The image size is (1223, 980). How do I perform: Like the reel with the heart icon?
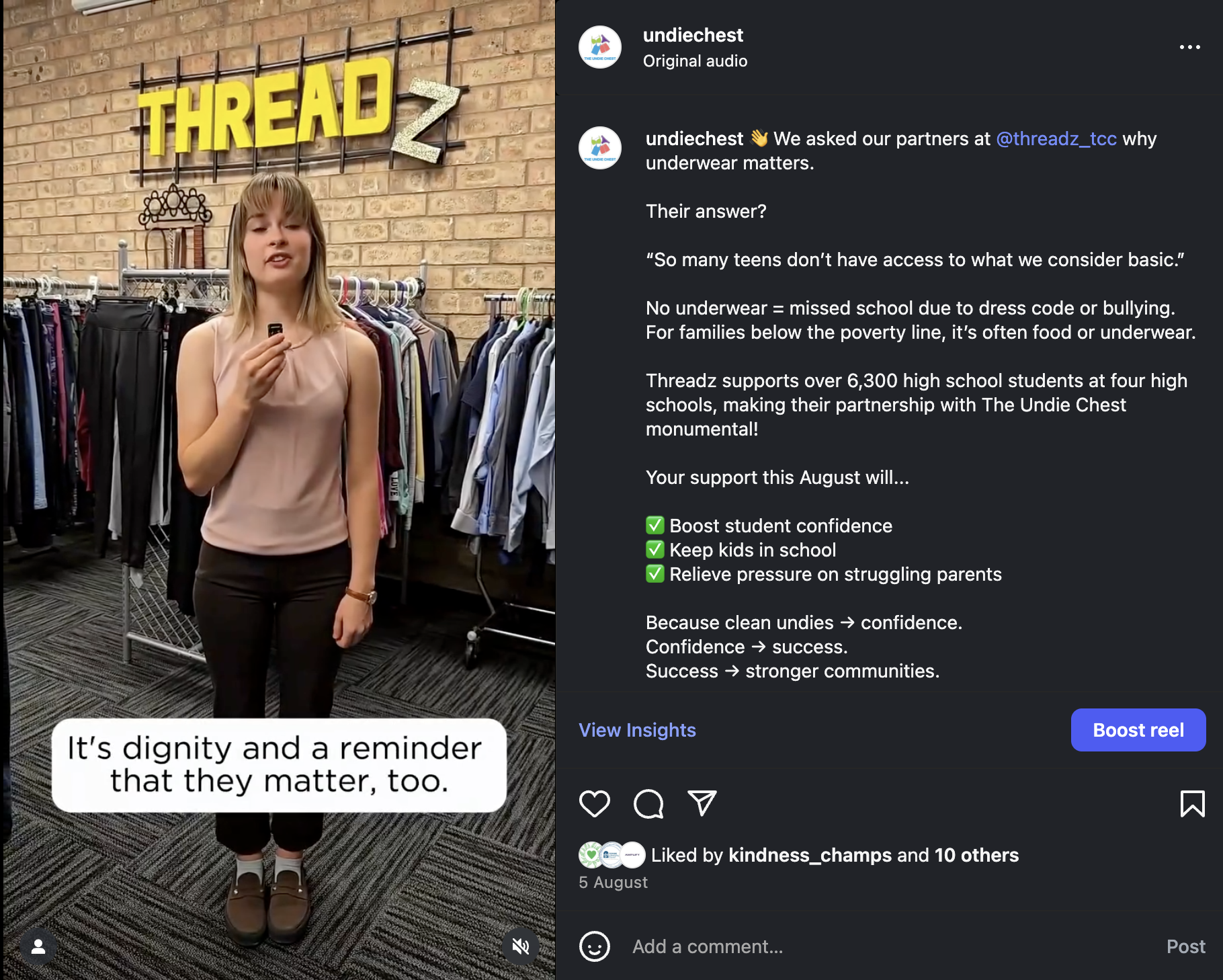(595, 803)
